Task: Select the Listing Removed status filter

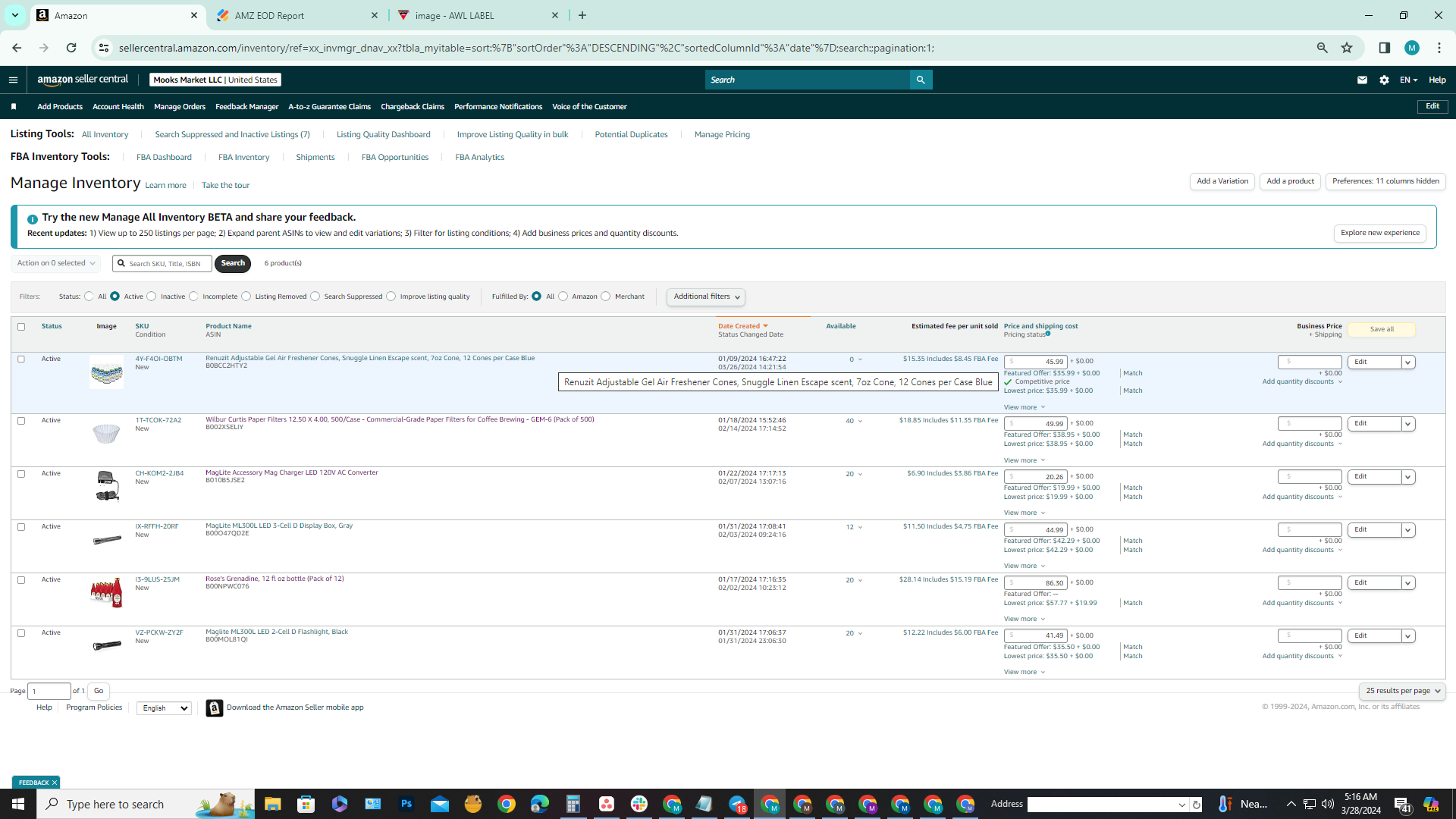Action: 246,297
